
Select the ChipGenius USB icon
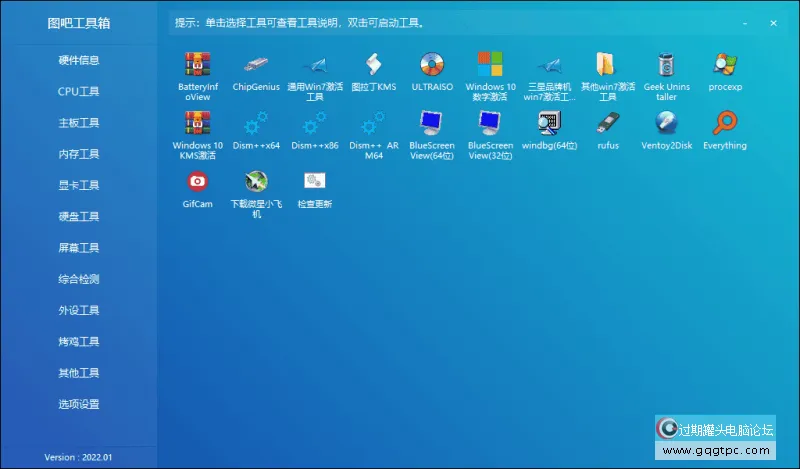point(256,64)
